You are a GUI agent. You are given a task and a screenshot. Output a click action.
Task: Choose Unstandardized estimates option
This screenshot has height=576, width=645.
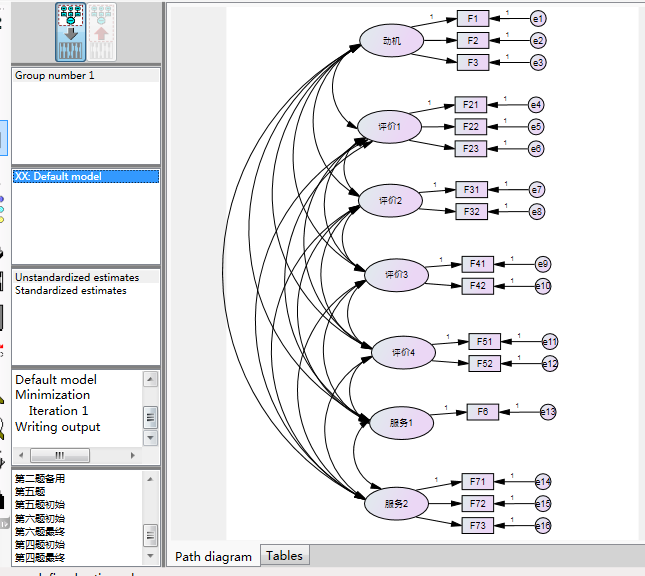point(77,277)
